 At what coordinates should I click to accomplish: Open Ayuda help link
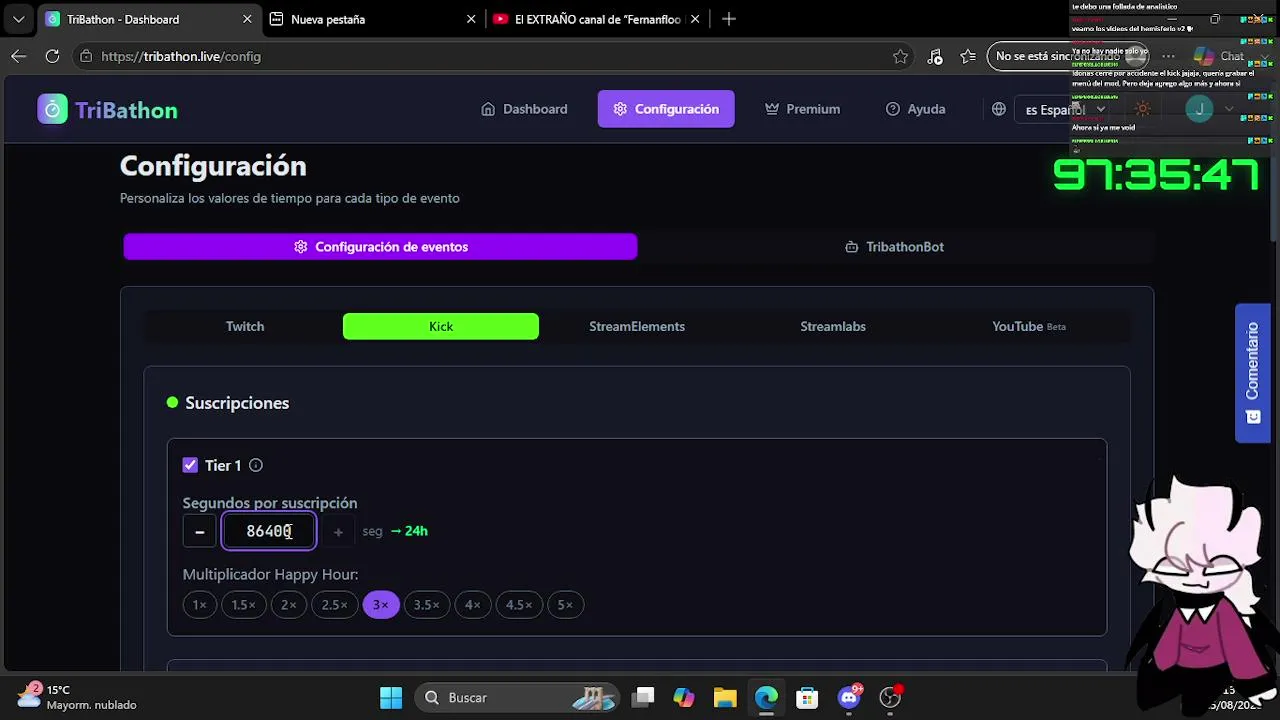coord(915,109)
